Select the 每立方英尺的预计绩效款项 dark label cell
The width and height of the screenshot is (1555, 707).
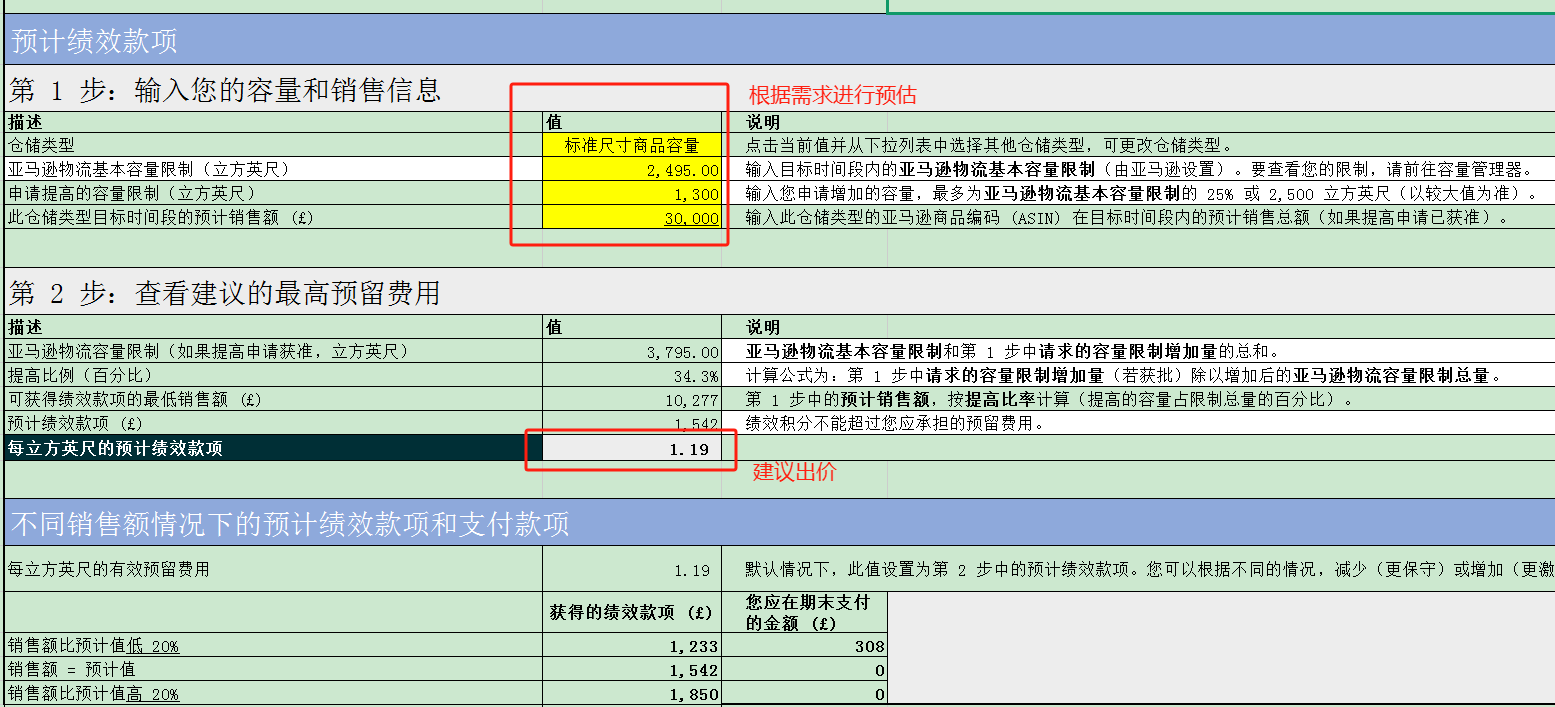(x=272, y=449)
